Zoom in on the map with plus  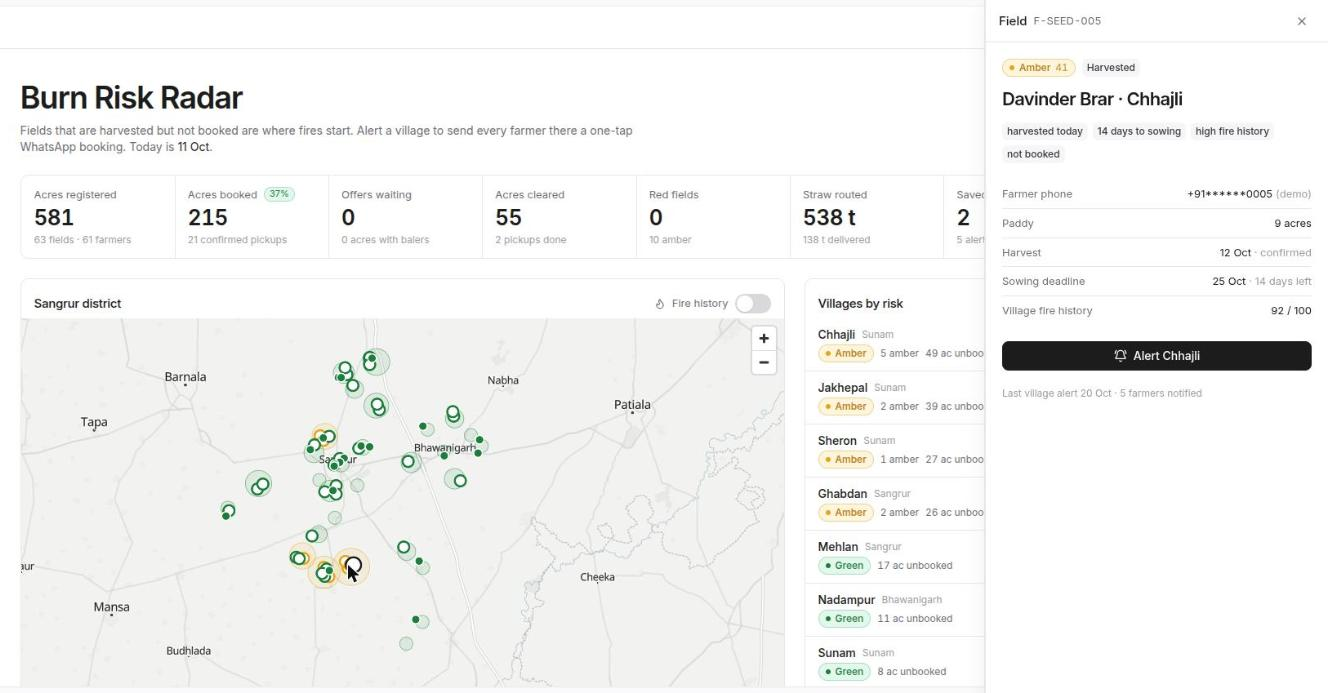(x=764, y=338)
